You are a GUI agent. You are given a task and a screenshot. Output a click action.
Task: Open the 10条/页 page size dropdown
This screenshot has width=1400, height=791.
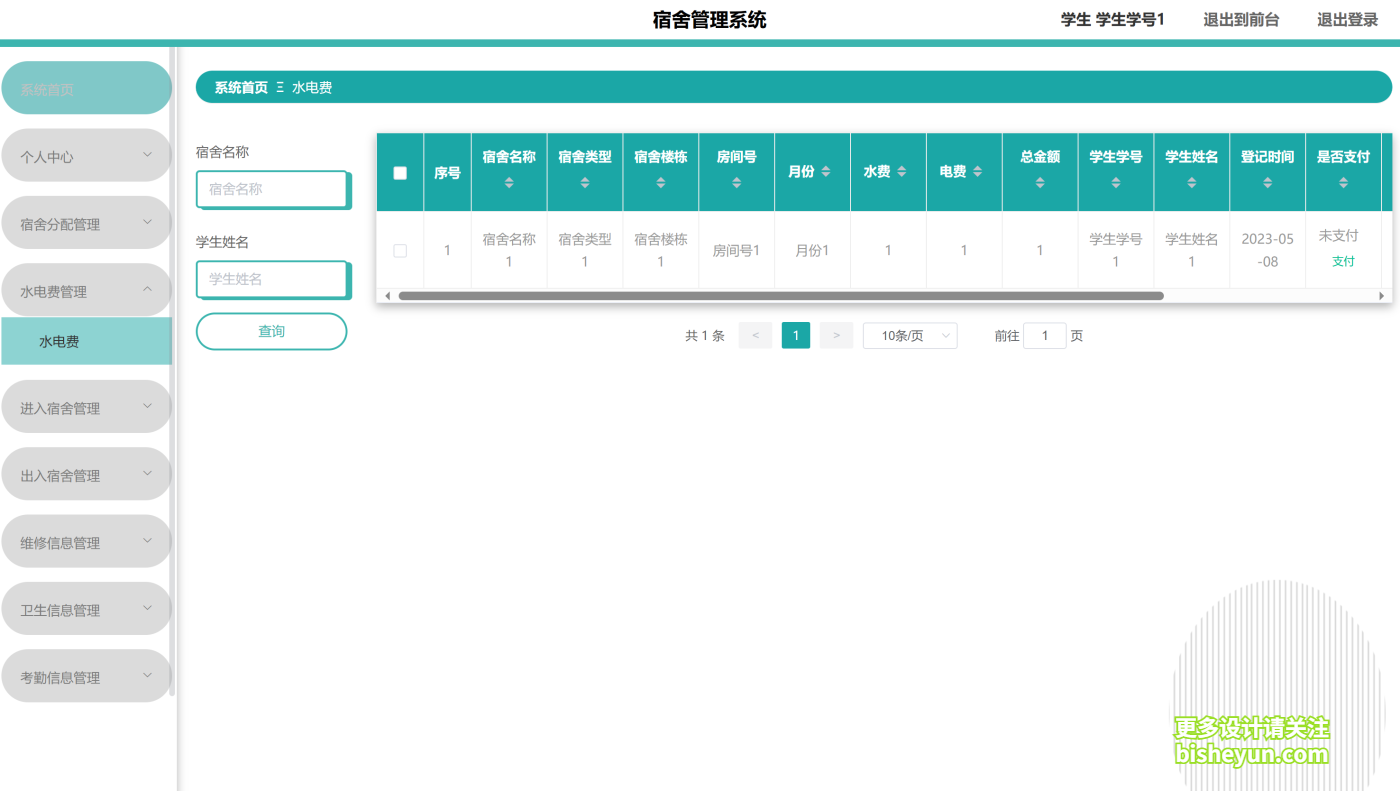pyautogui.click(x=909, y=335)
